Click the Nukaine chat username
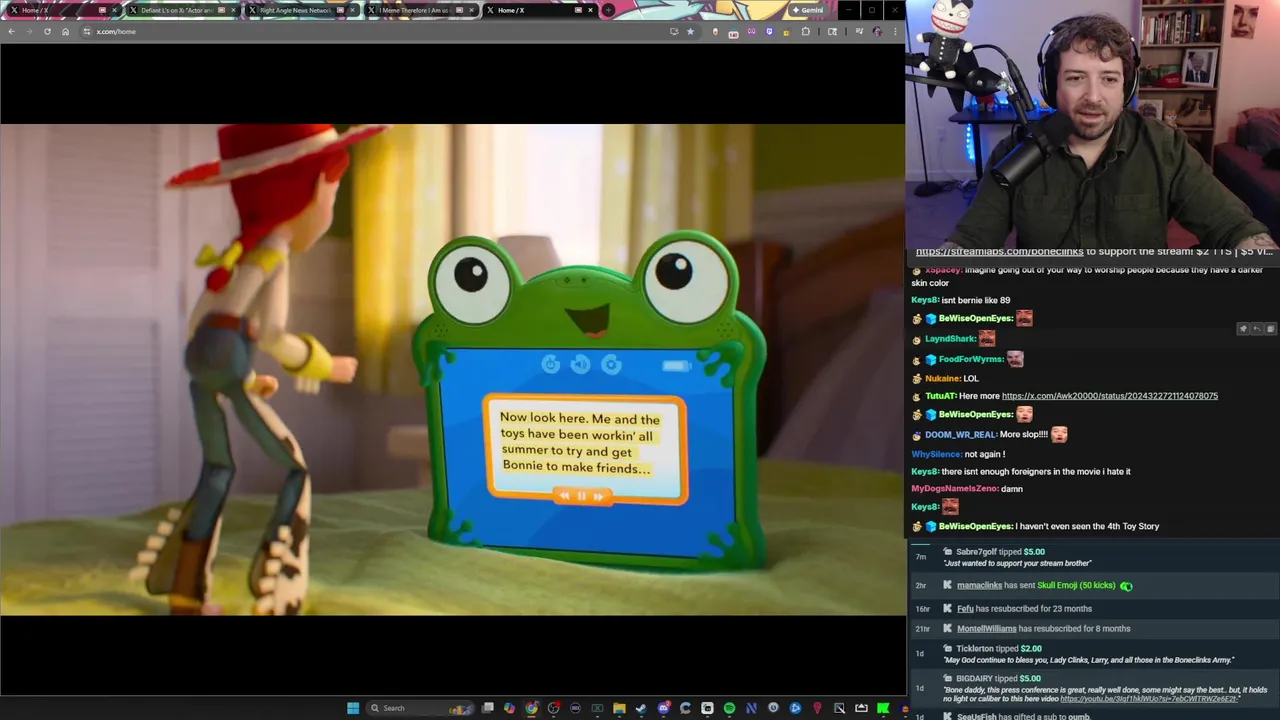The width and height of the screenshot is (1280, 720). coord(943,379)
